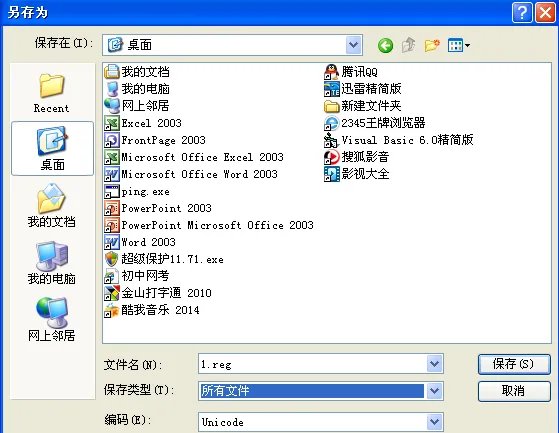The image size is (559, 433).
Task: Click the name text Word 2003
Action: [149, 242]
